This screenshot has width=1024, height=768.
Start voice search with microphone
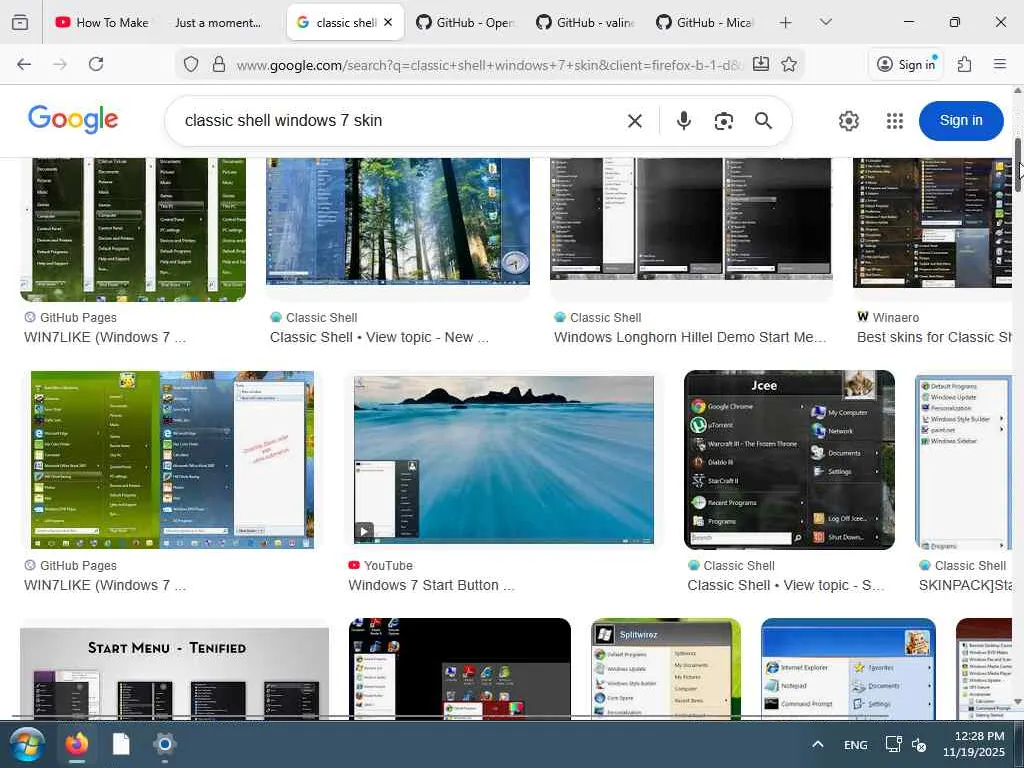684,121
